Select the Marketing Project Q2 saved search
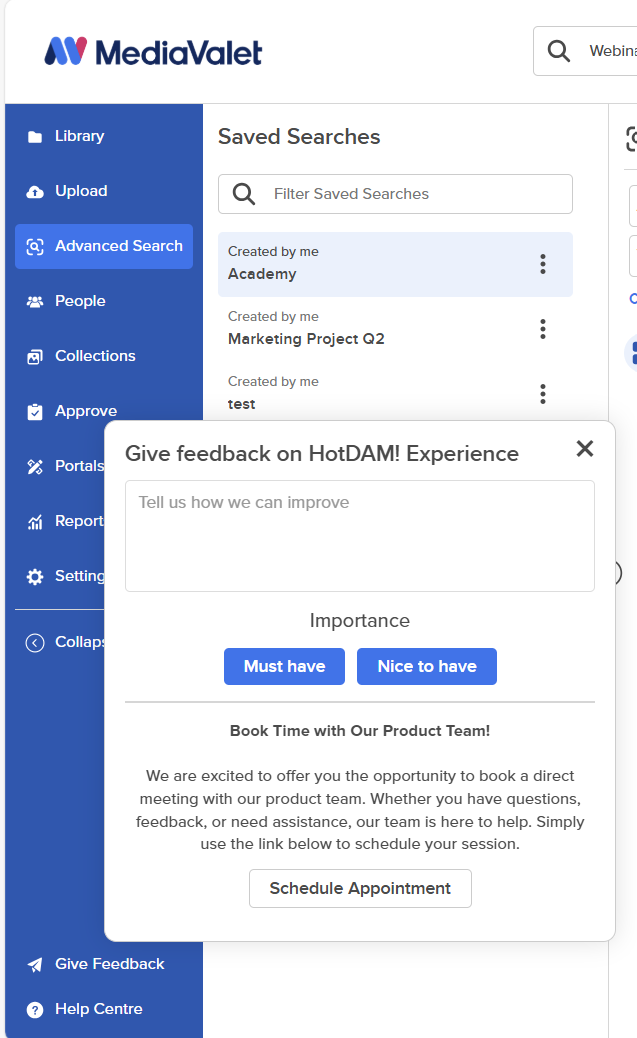 (x=395, y=329)
